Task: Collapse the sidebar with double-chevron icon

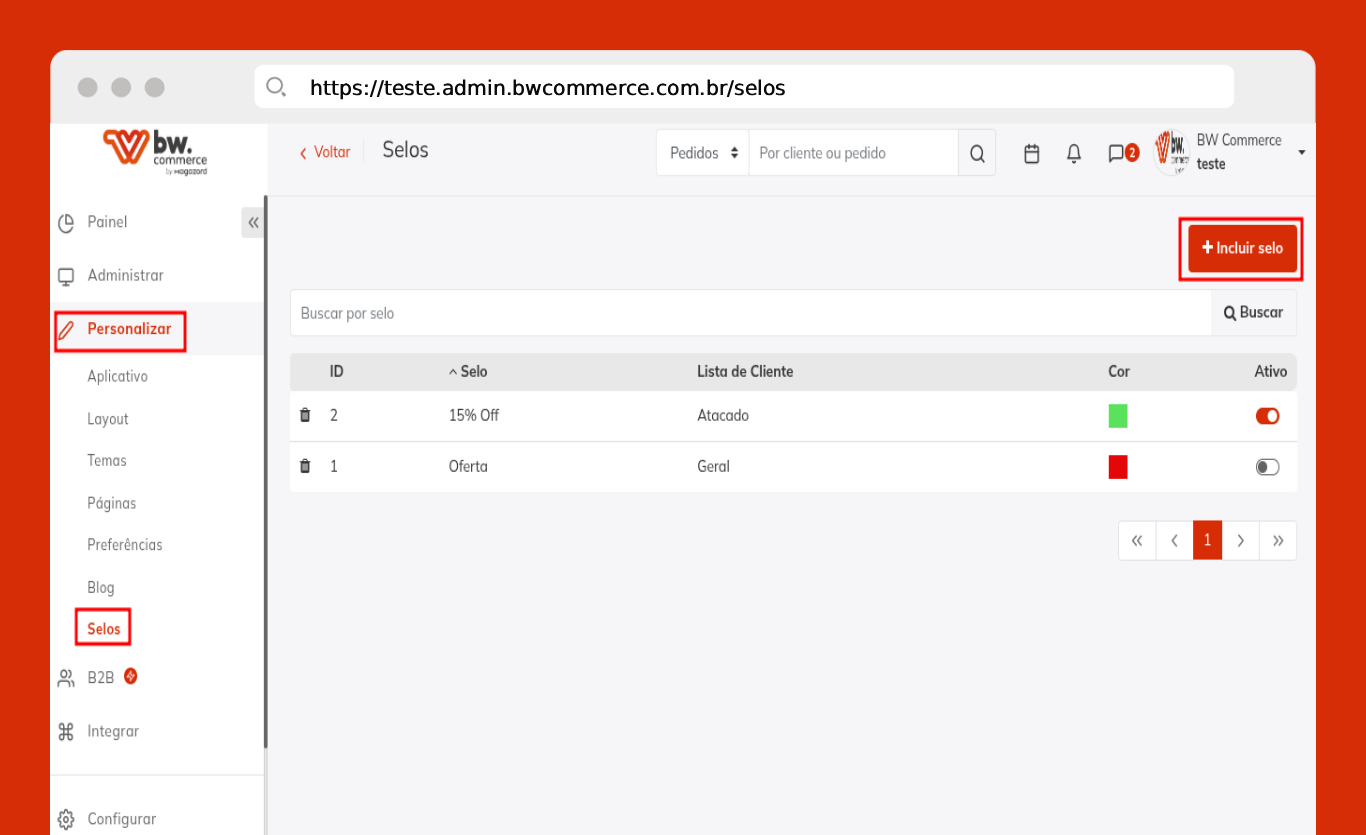Action: [253, 222]
